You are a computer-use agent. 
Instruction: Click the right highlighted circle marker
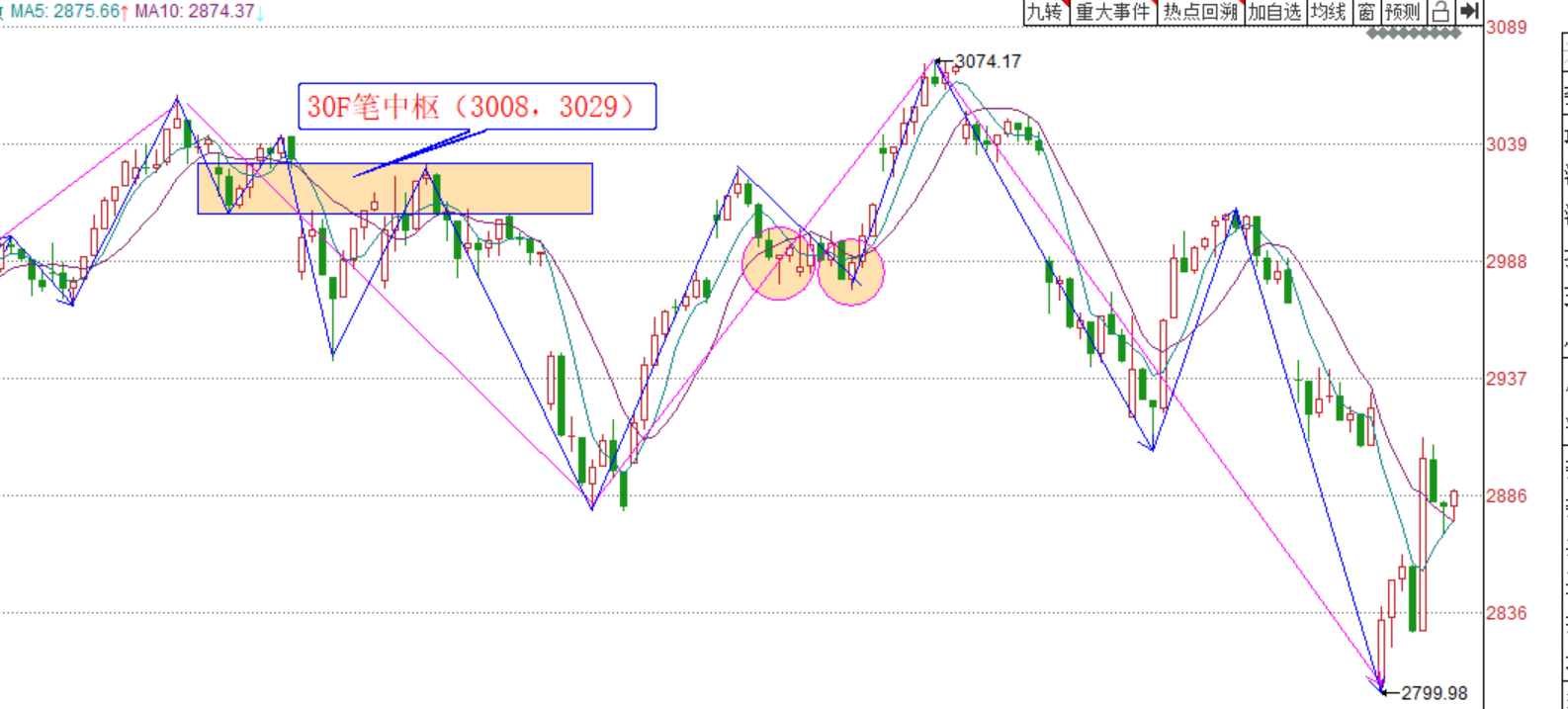click(850, 271)
